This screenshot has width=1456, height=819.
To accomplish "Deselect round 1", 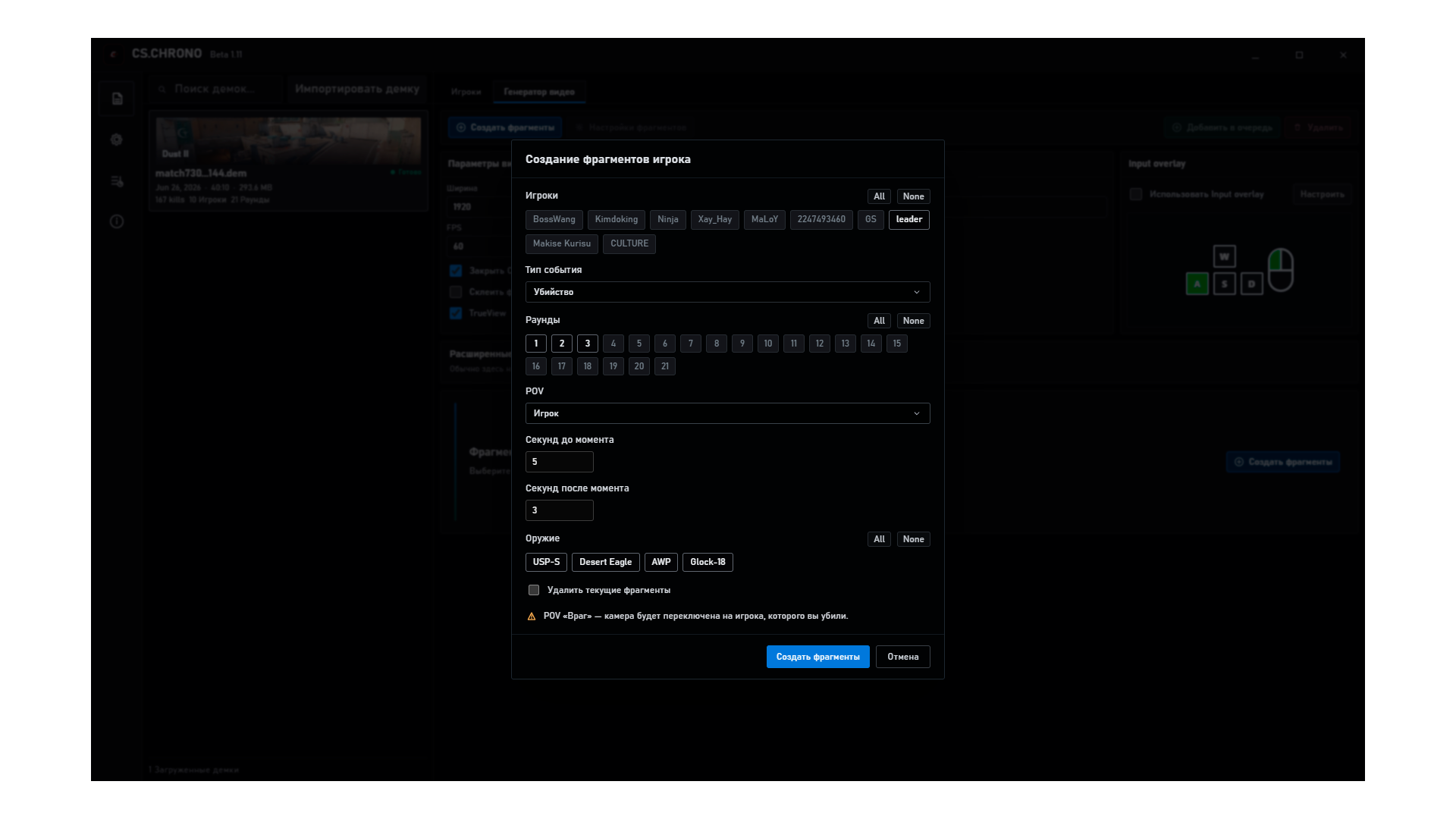I will point(536,344).
